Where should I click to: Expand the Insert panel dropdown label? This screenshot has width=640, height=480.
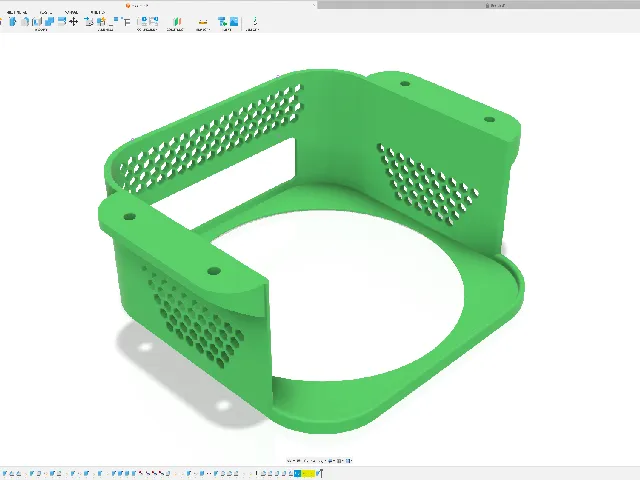click(227, 29)
